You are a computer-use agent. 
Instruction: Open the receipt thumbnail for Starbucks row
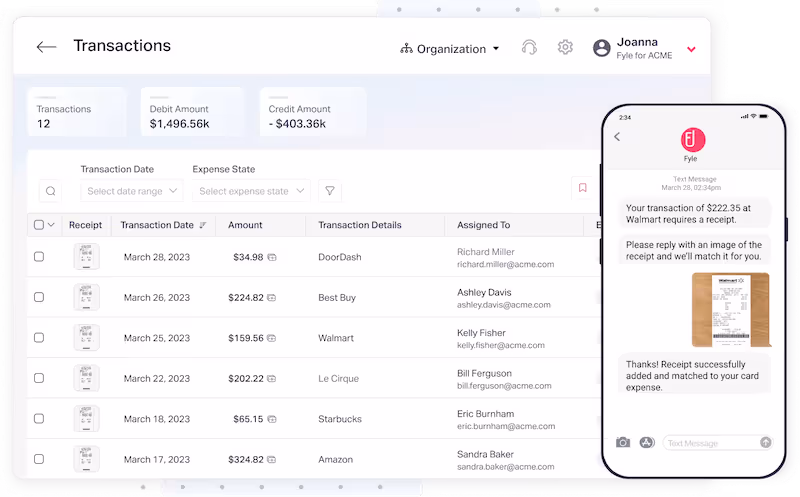coord(86,418)
